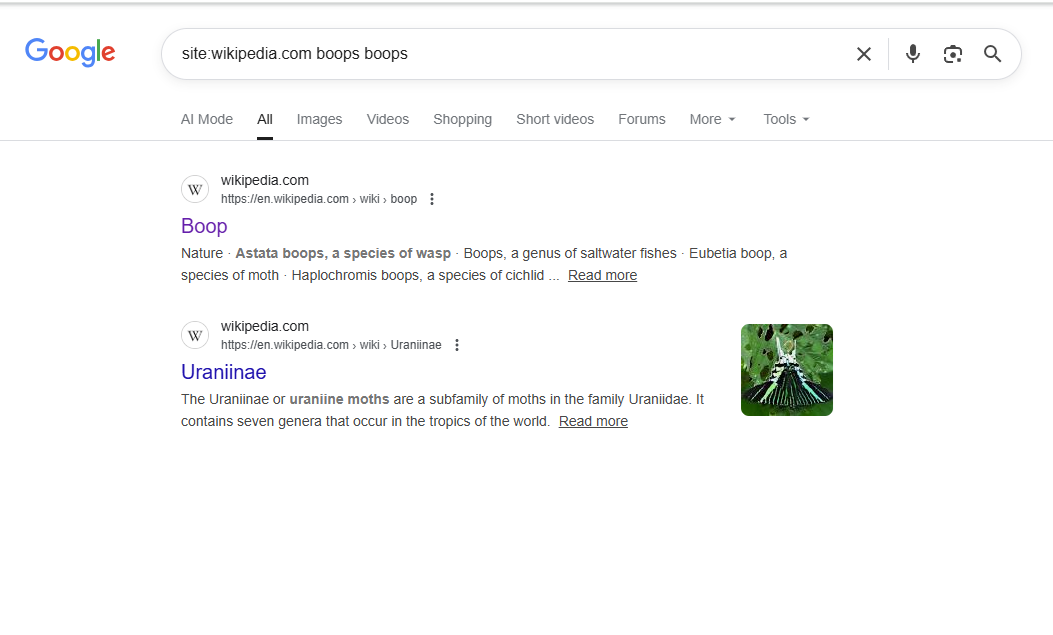Click the magnifying glass search button
Viewport: 1053px width, 635px height.
point(992,54)
